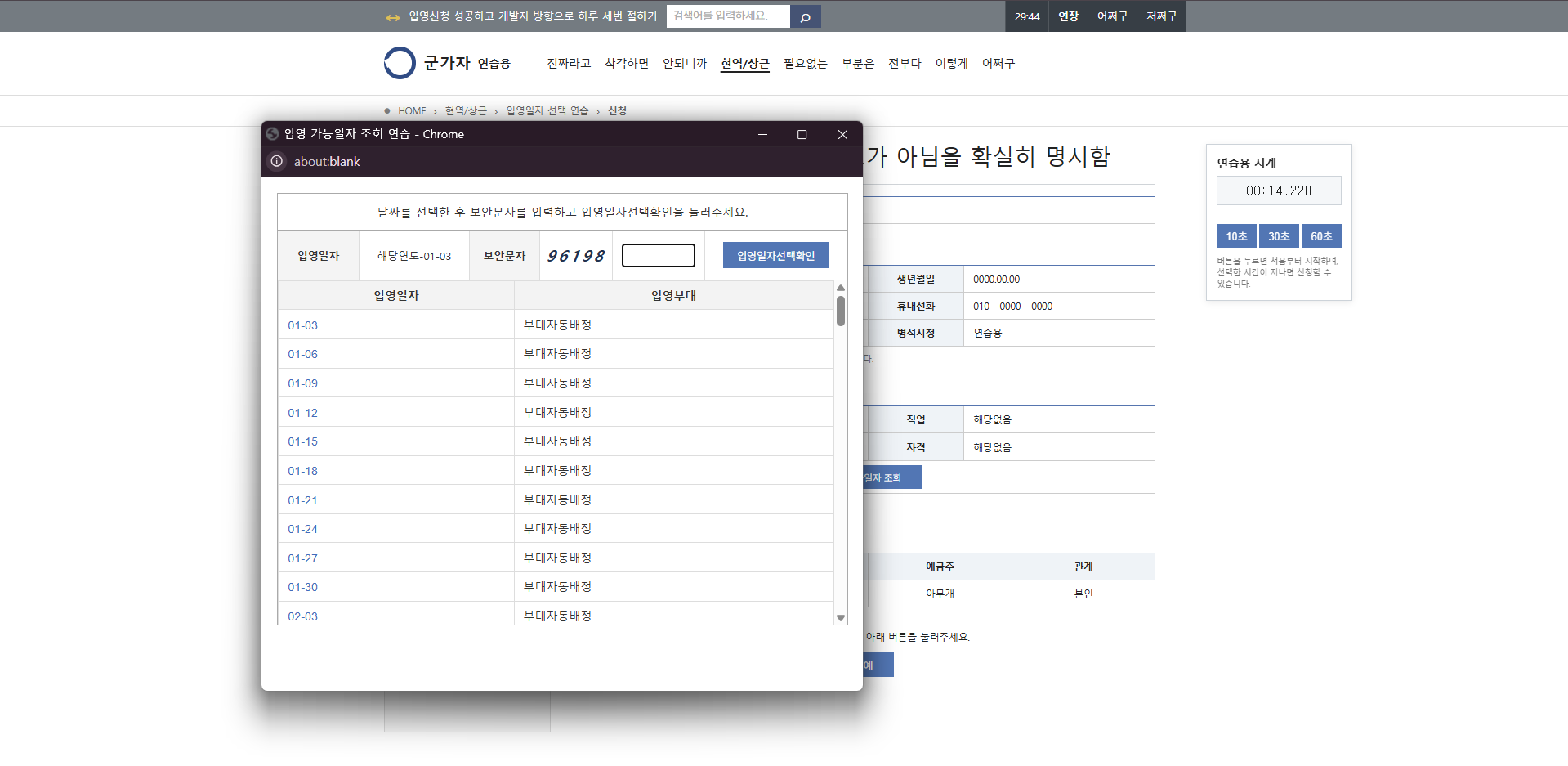Viewport: 1568px width, 766px height.
Task: Open the 전부다 menu item
Action: 905,63
